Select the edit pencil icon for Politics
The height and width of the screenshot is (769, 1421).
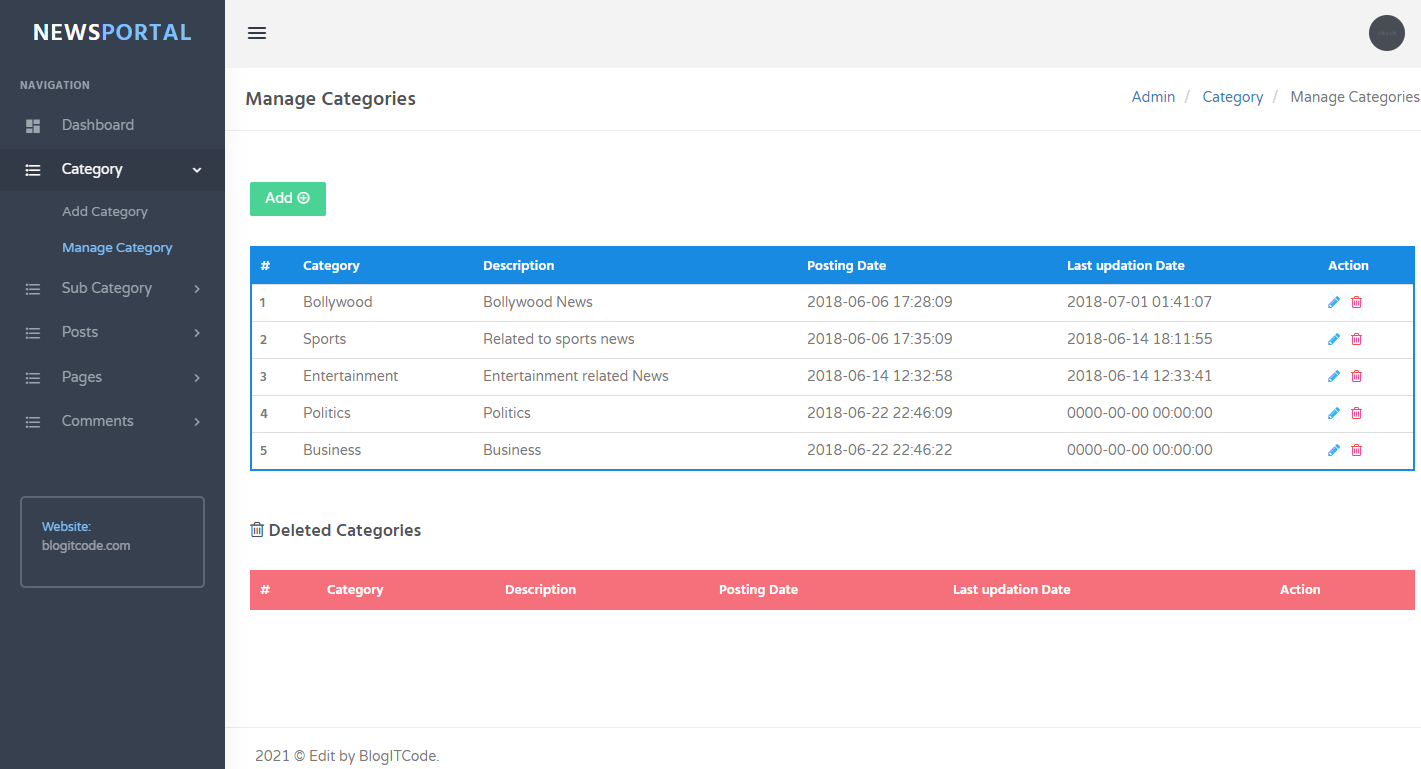[1333, 412]
